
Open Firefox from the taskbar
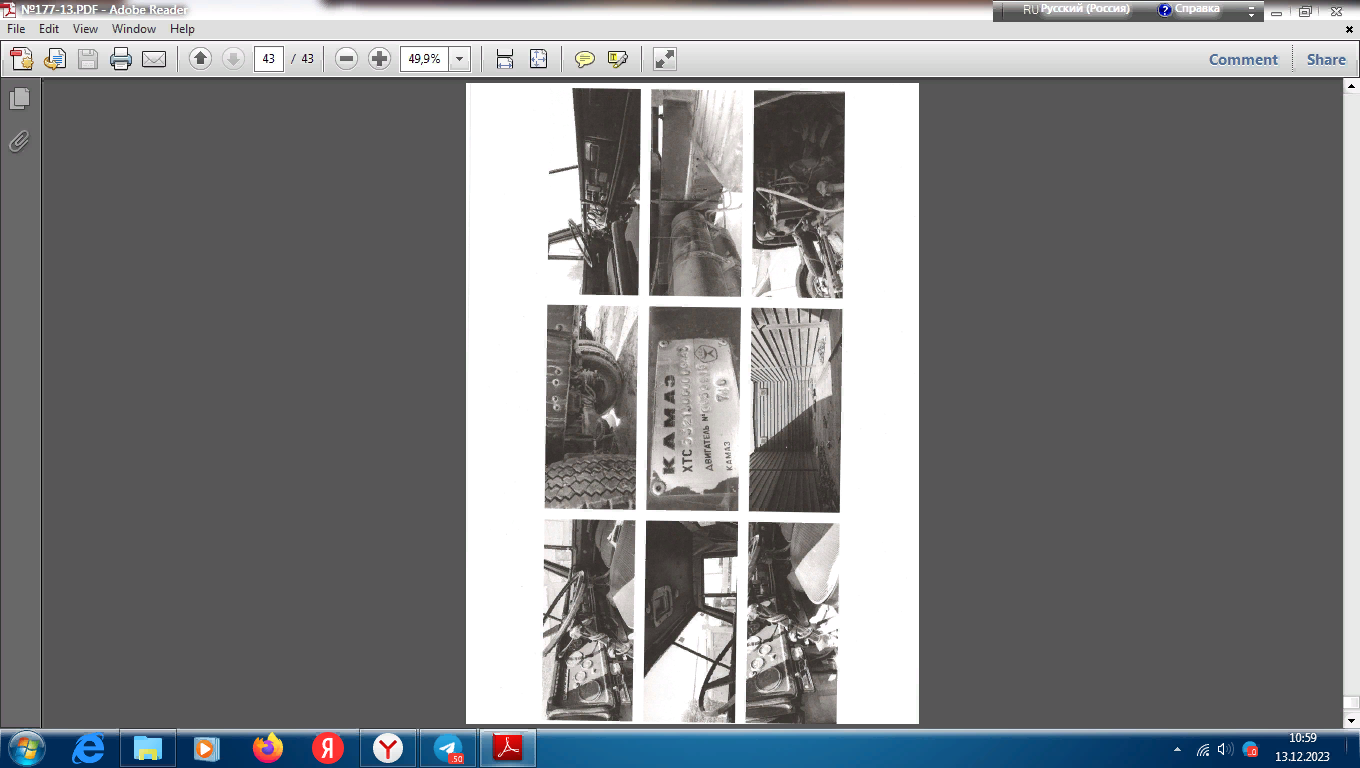[x=268, y=748]
